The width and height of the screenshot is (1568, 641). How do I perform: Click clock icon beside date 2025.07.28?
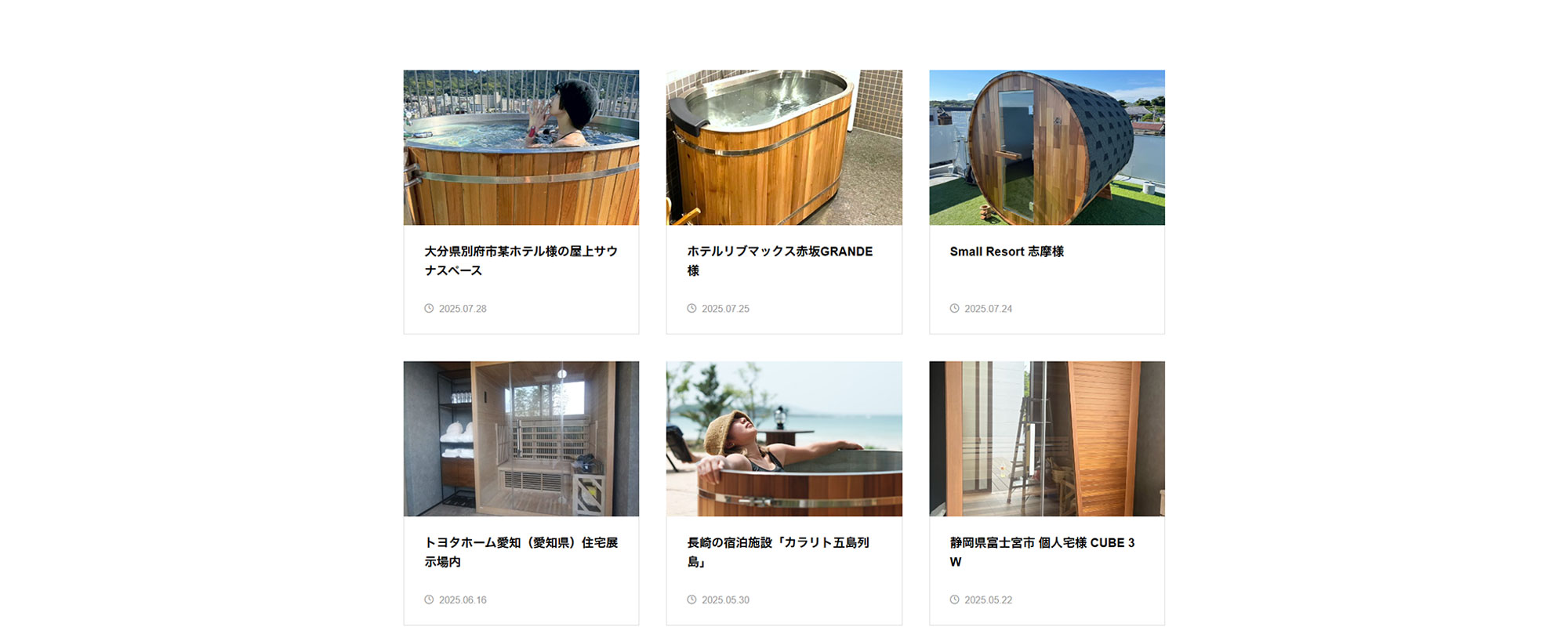[x=429, y=309]
